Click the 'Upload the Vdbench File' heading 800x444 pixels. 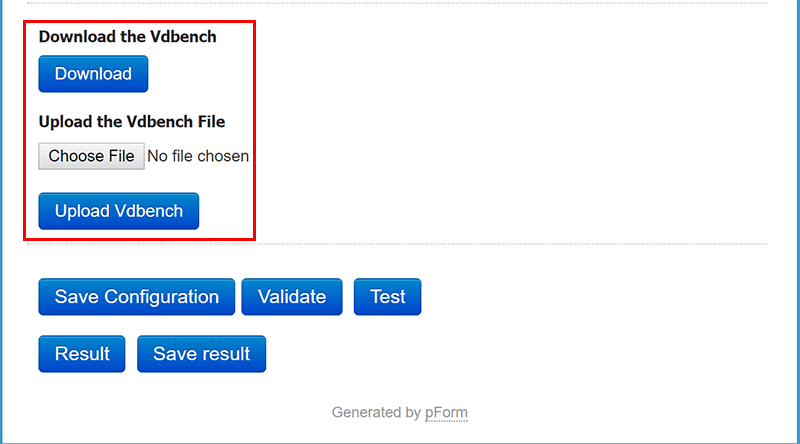click(x=131, y=122)
